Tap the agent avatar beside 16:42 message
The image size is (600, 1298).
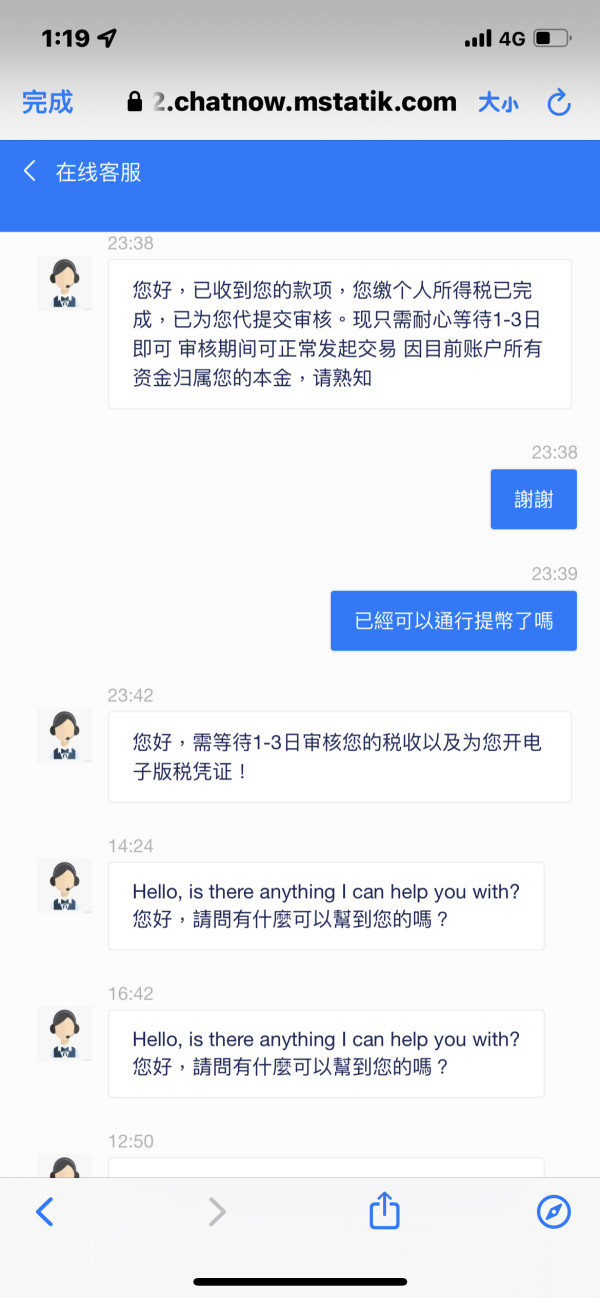coord(64,1033)
